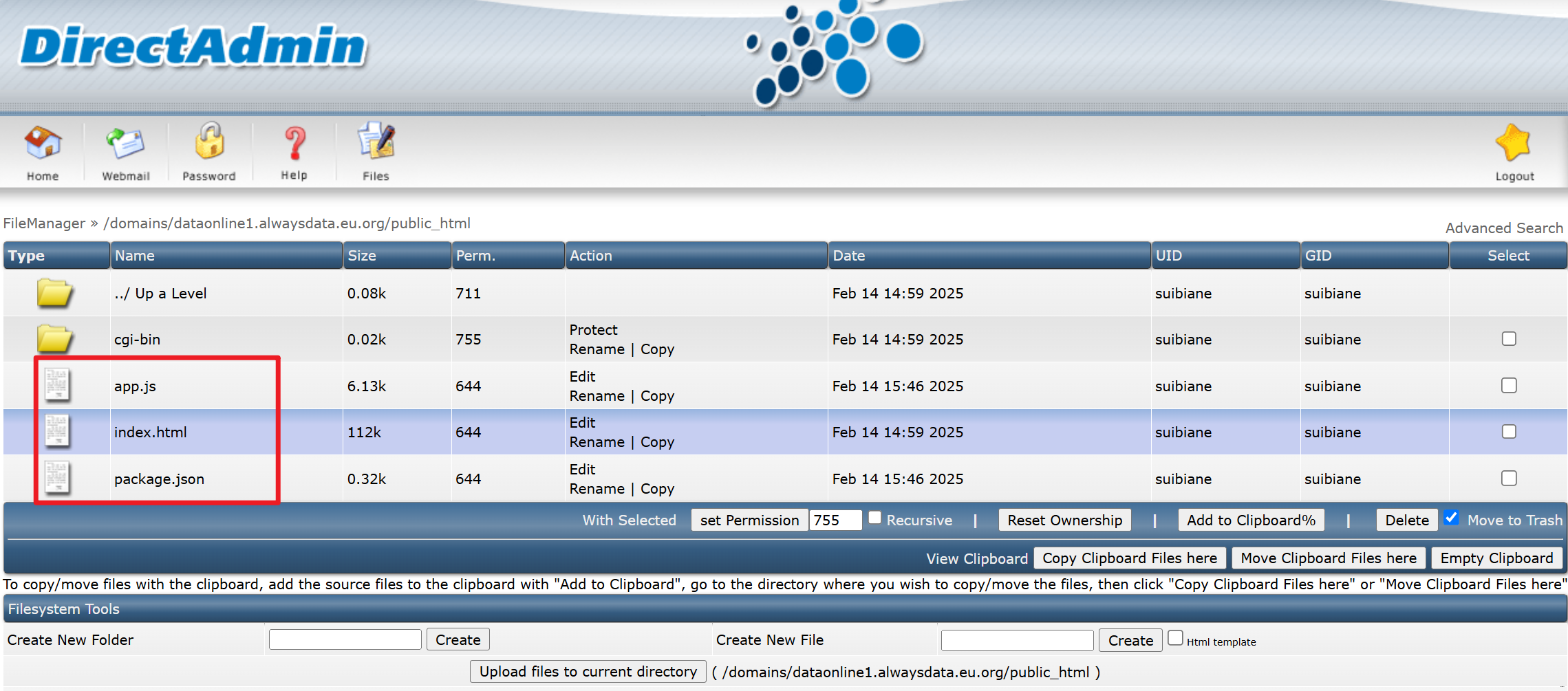Click the app.js file icon
1568x691 pixels.
[x=57, y=385]
